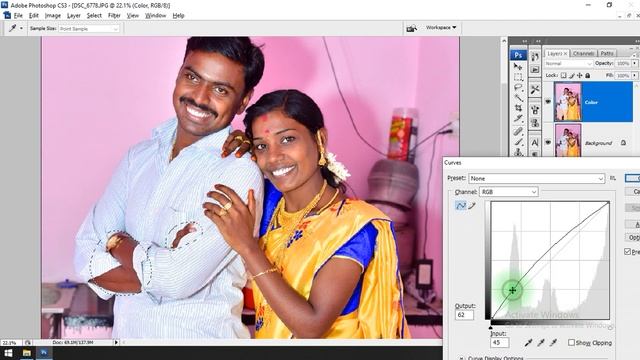Toggle lock transparent pixels
This screenshot has width=640, height=360.
click(563, 76)
